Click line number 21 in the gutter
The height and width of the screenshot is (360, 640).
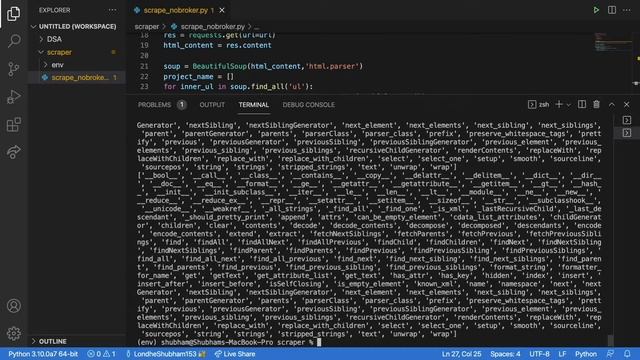pos(144,66)
